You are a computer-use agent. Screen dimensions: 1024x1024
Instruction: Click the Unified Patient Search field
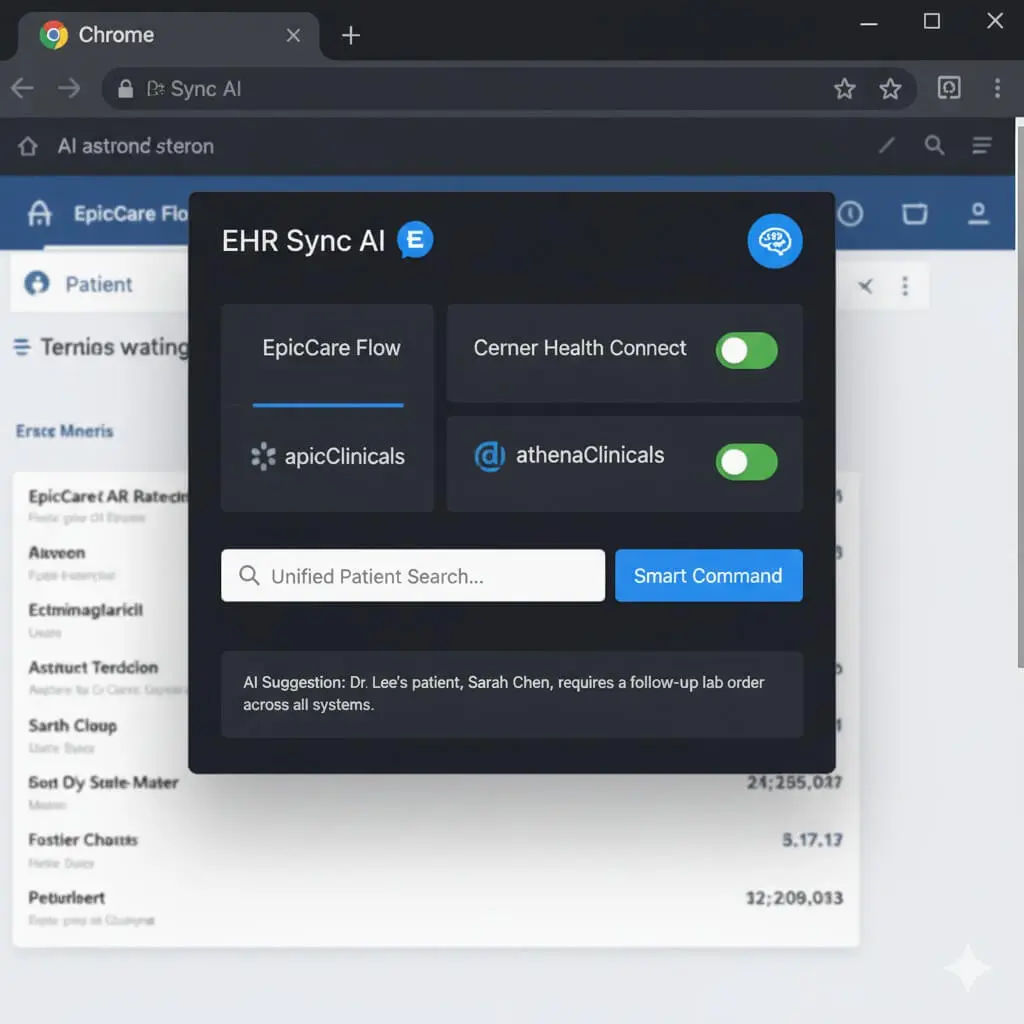pyautogui.click(x=412, y=575)
